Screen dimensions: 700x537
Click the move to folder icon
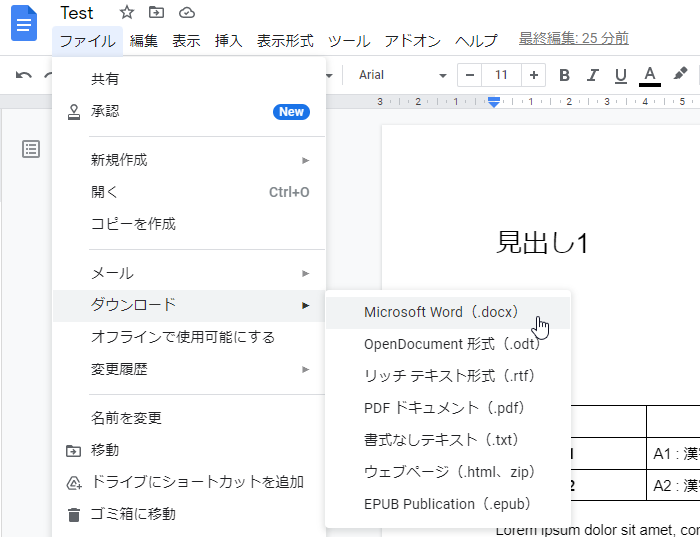(156, 13)
